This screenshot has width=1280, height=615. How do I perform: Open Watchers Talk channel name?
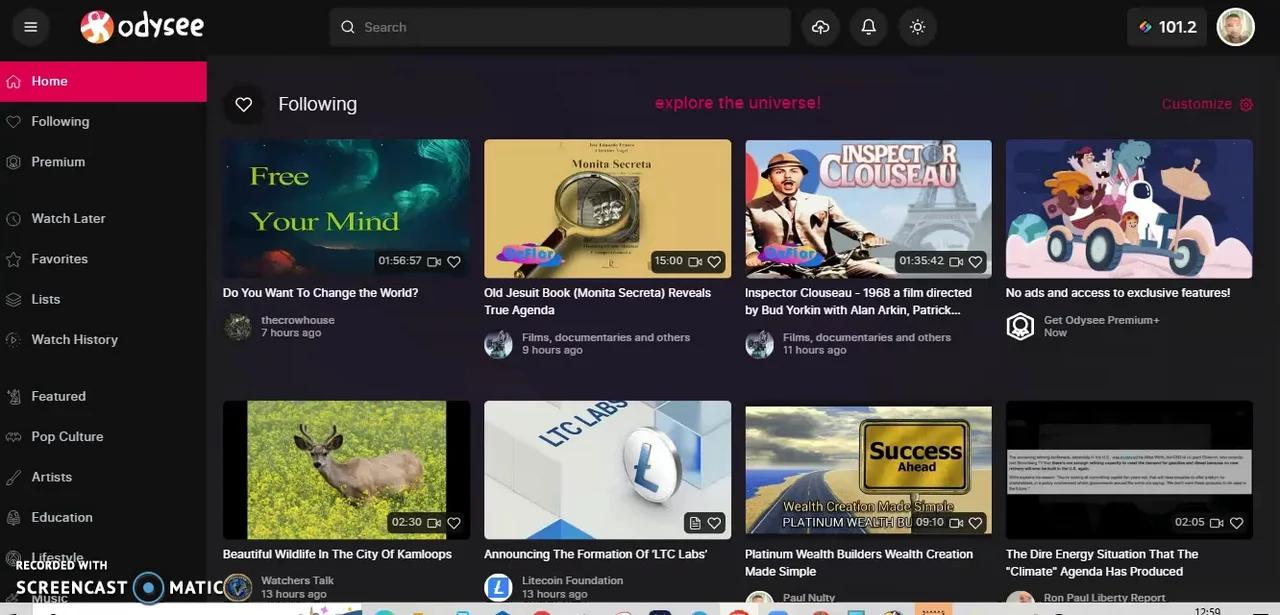(x=297, y=580)
